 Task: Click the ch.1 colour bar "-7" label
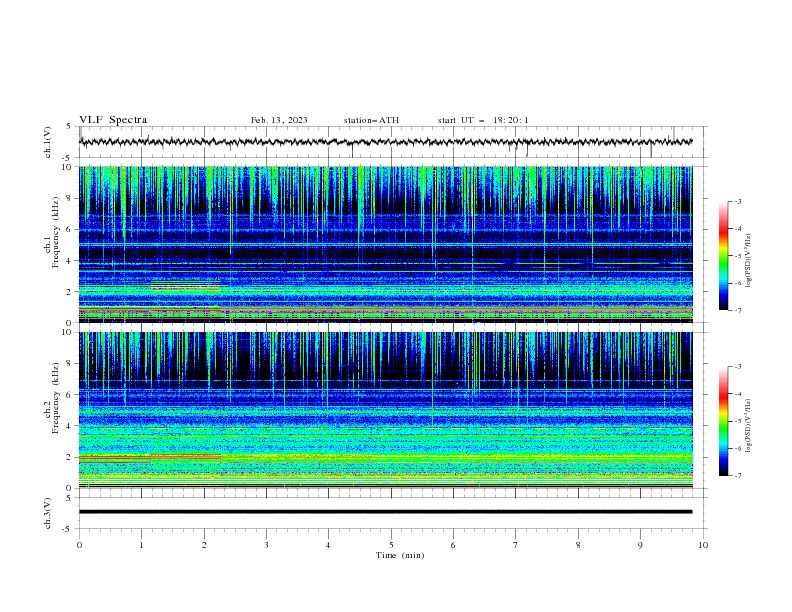737,310
